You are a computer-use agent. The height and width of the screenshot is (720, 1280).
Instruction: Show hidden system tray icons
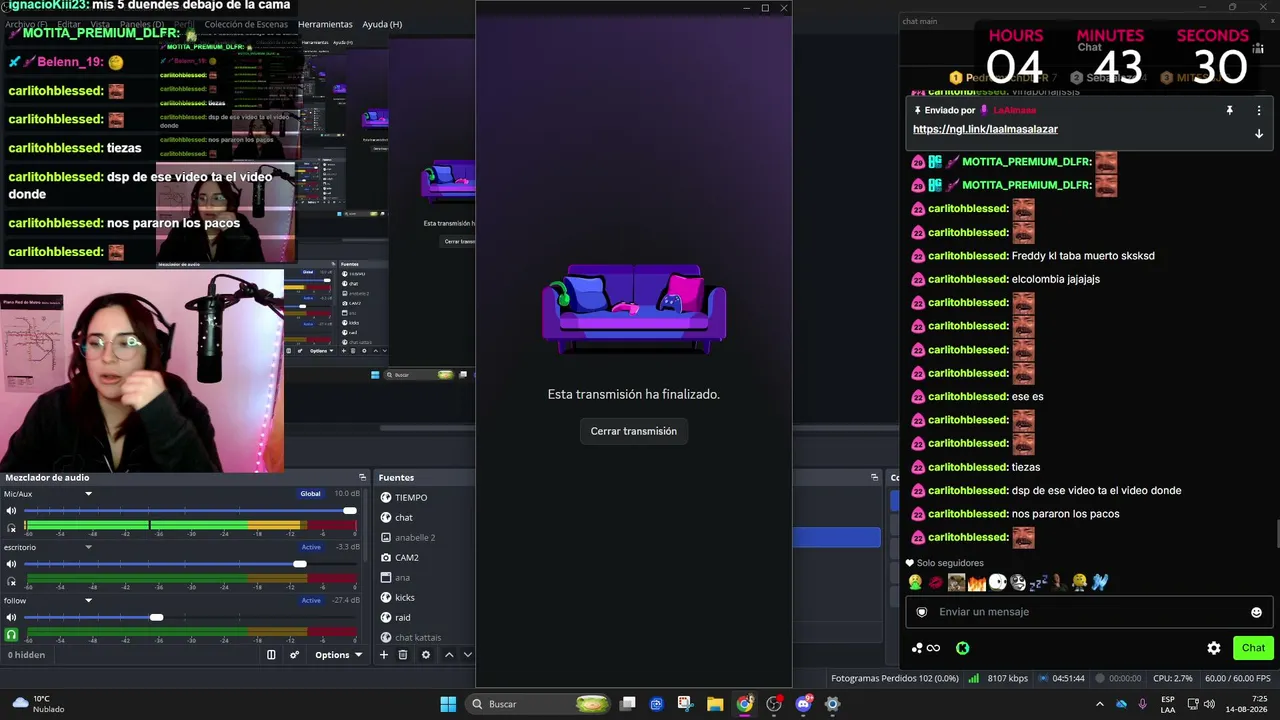coord(1100,704)
